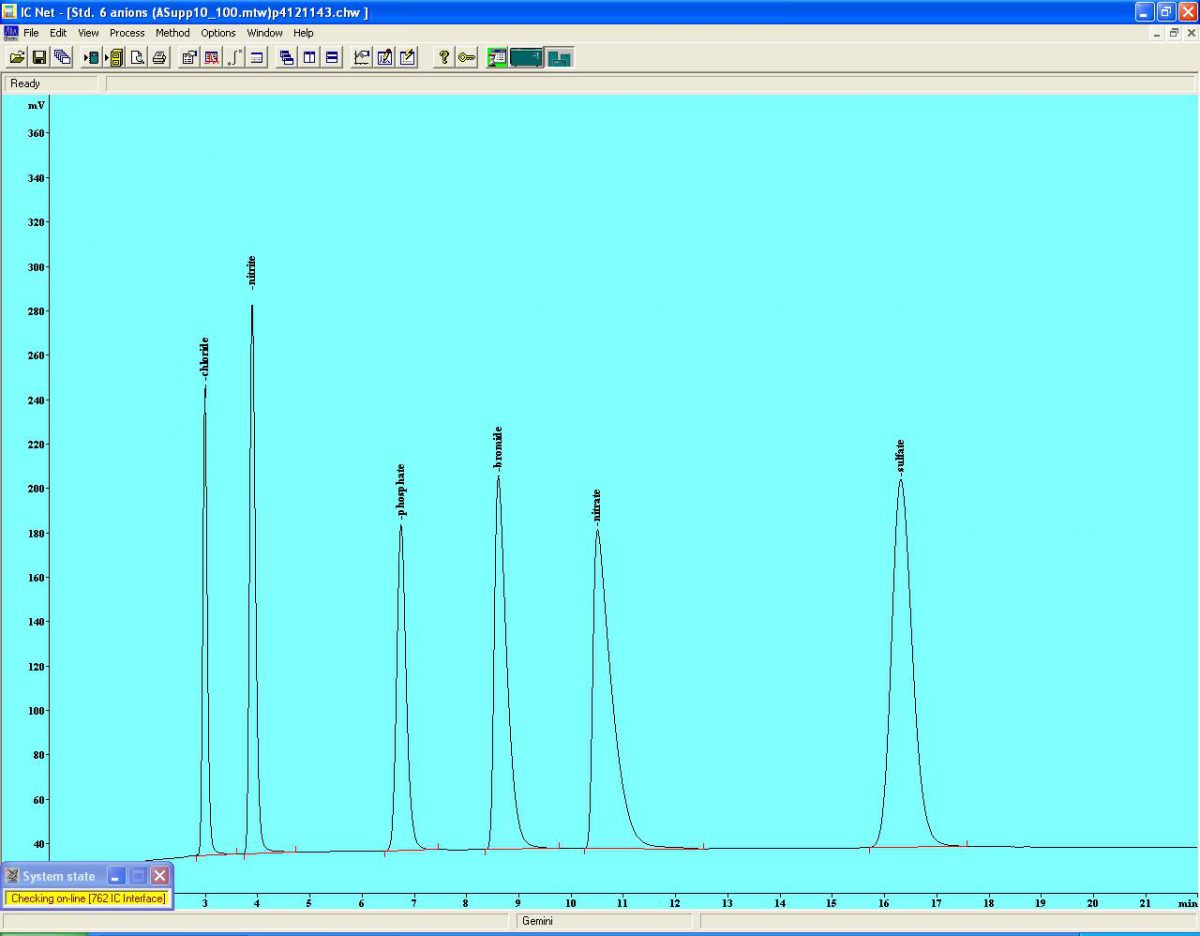Click the mV axis unit label
The height and width of the screenshot is (936, 1200).
[36, 105]
